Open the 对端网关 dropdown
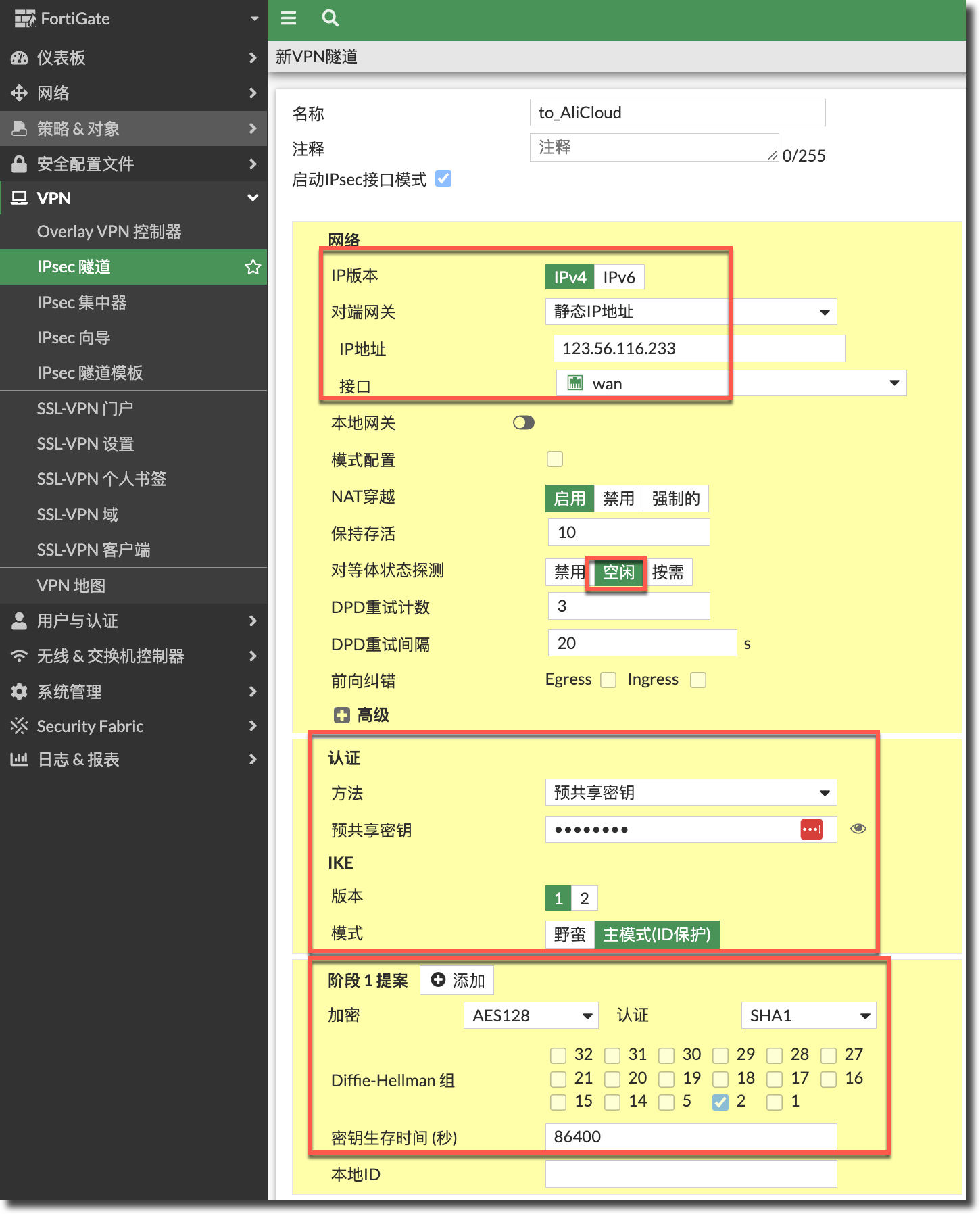The height and width of the screenshot is (1214, 980). coord(691,312)
